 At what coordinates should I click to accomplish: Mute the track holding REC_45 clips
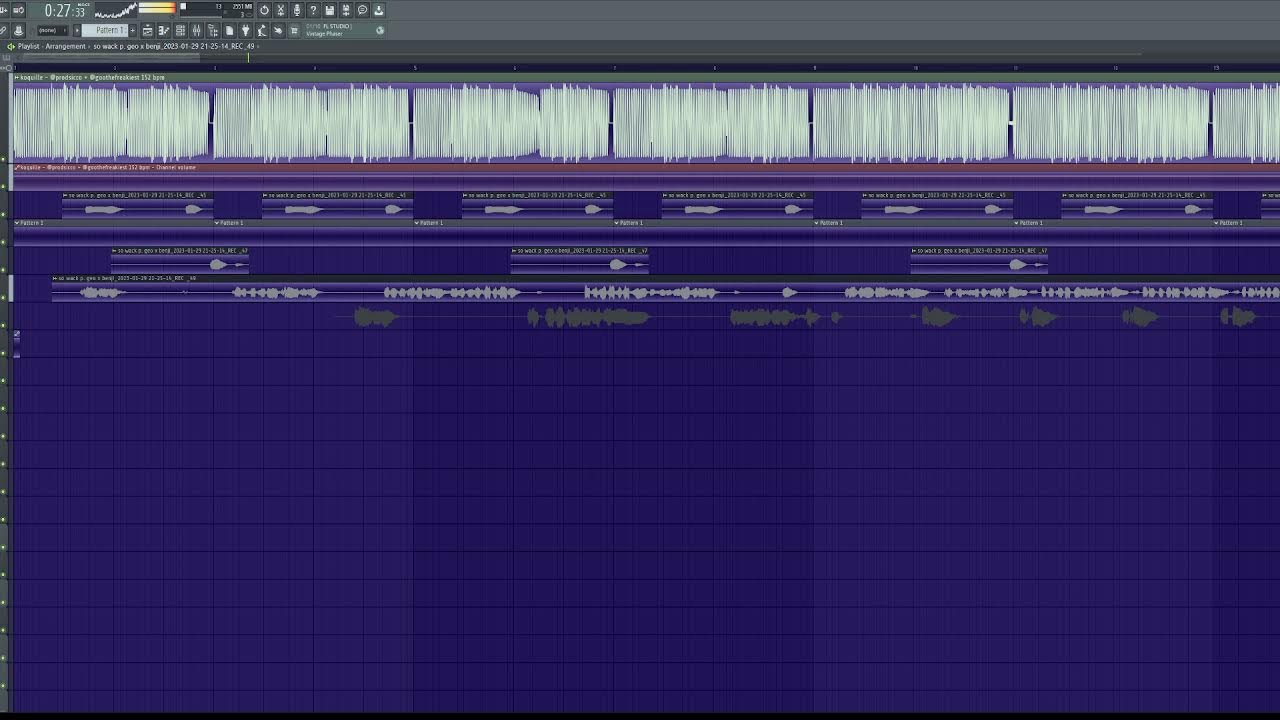(x=4, y=214)
